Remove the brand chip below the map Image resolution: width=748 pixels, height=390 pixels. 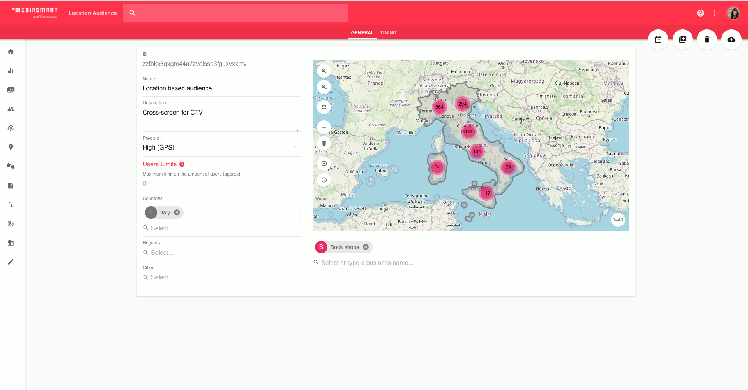point(365,247)
